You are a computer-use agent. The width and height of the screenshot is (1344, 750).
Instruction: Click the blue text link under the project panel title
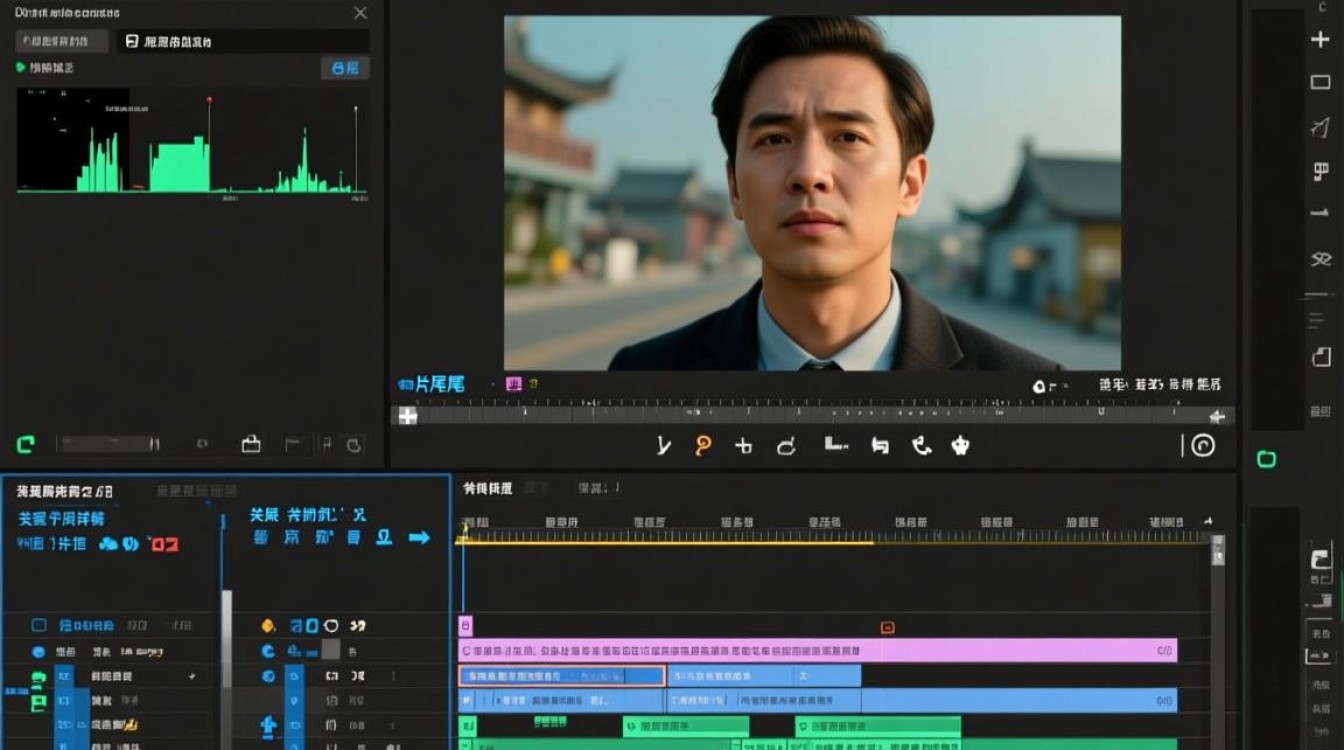point(61,519)
